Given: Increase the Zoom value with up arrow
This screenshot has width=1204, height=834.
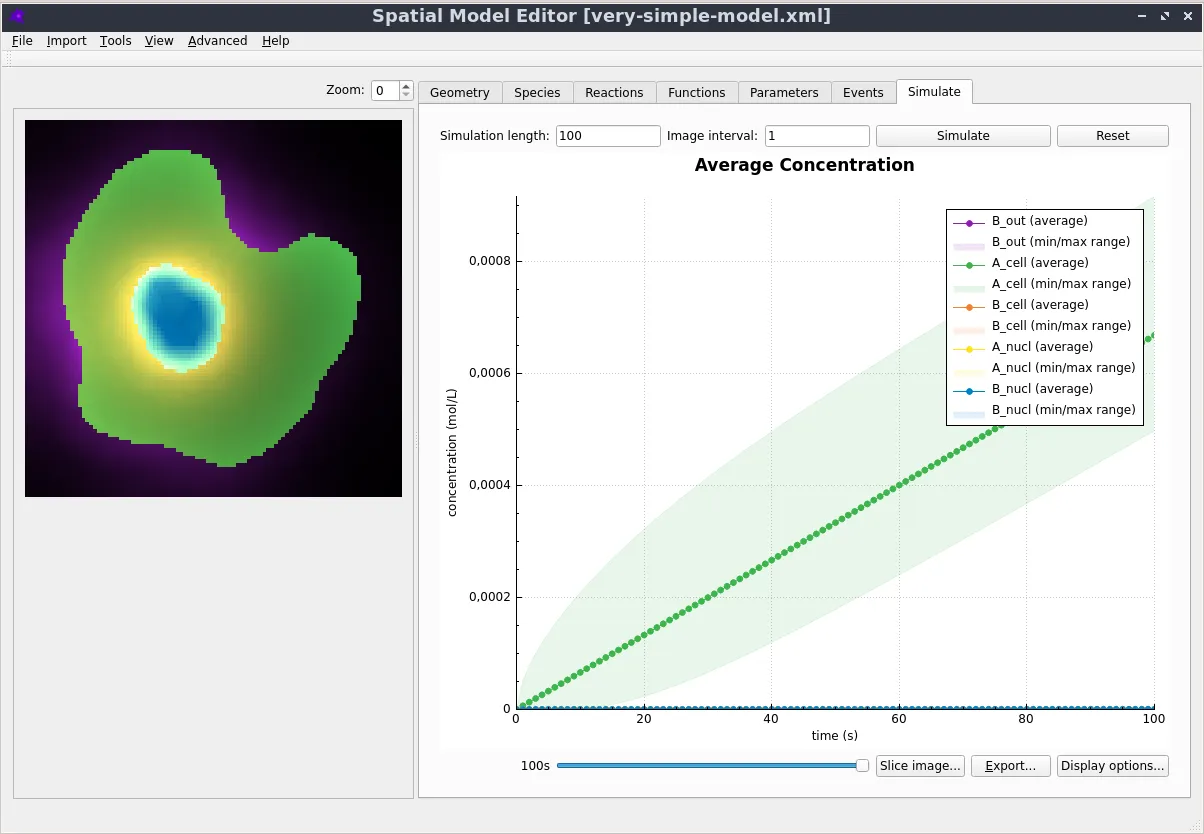Looking at the screenshot, I should click(406, 86).
